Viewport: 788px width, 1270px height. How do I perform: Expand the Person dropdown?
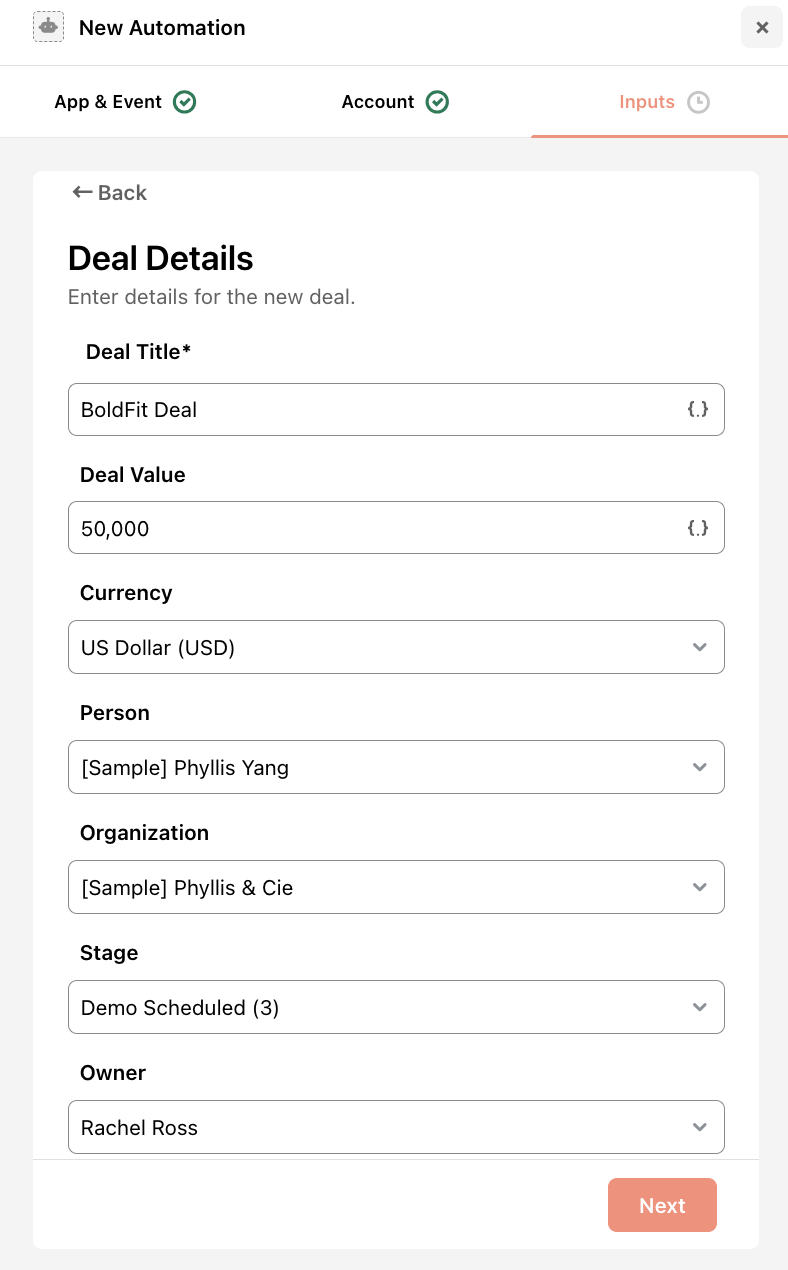pos(396,767)
